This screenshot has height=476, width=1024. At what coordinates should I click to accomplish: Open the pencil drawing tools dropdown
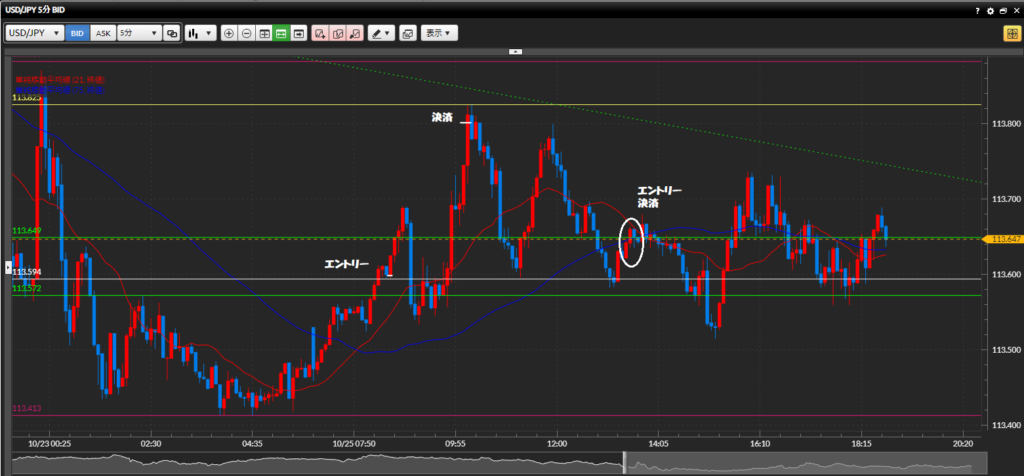click(381, 33)
